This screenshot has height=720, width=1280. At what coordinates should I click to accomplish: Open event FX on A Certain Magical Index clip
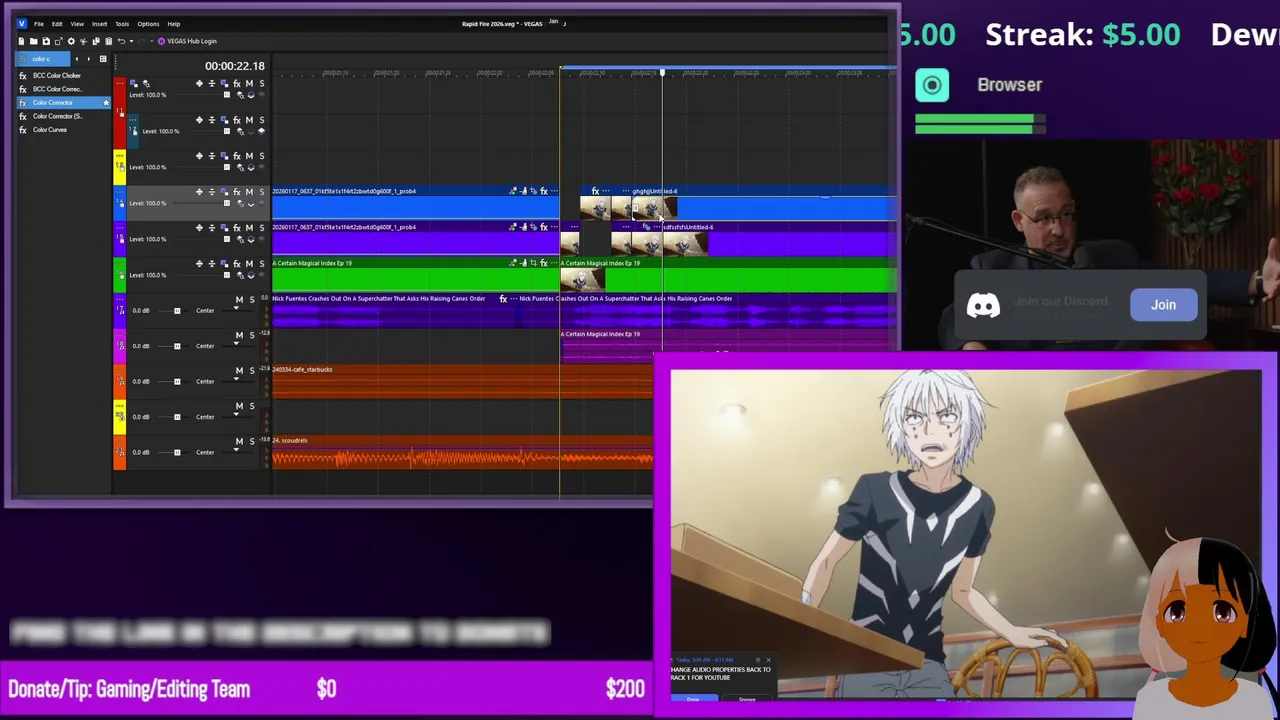tap(543, 263)
